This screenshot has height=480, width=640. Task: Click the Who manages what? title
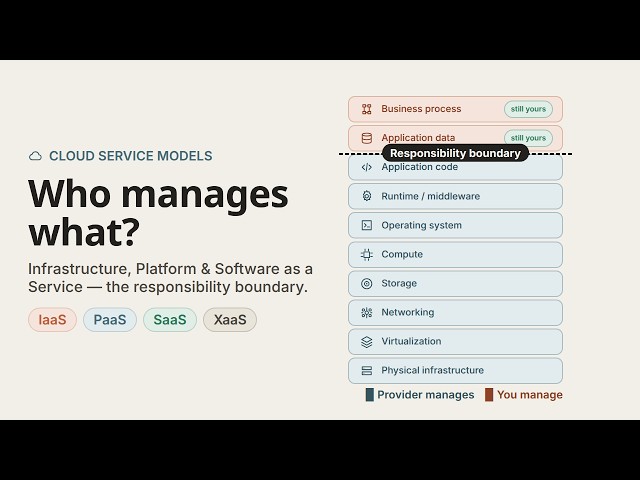tap(158, 213)
